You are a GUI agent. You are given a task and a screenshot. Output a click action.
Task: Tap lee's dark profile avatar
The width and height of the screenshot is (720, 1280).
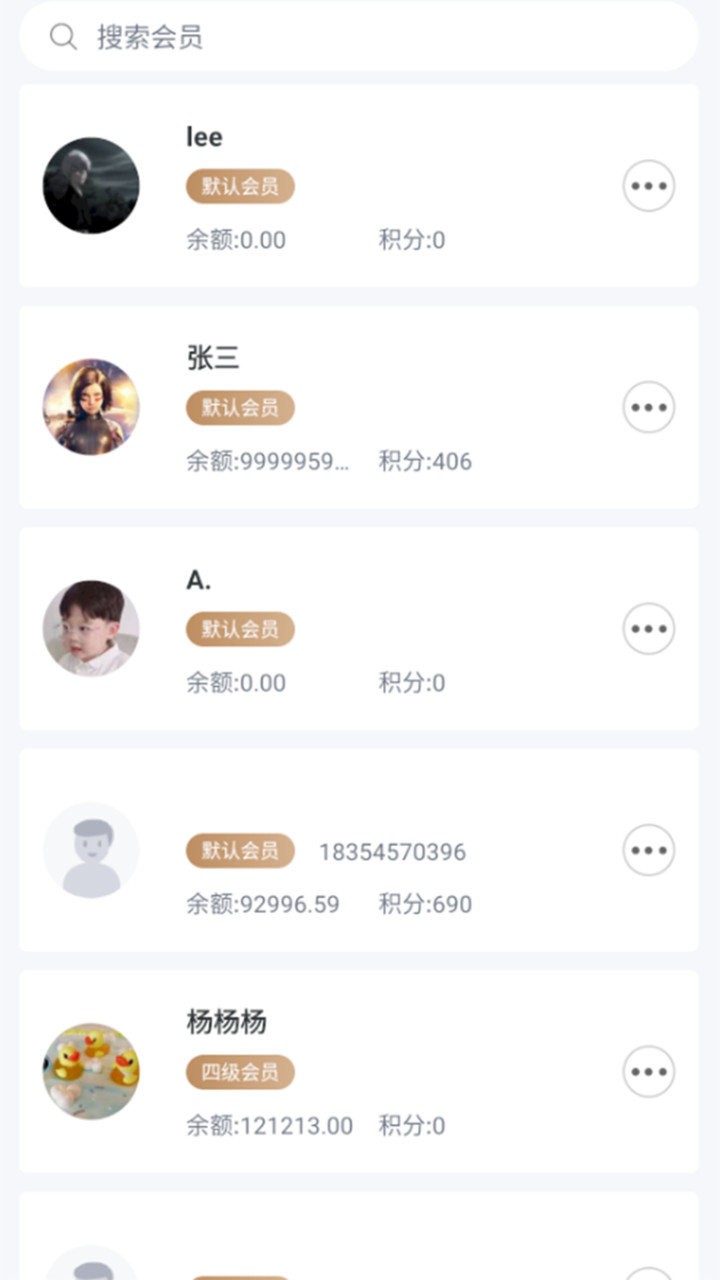[x=91, y=186]
